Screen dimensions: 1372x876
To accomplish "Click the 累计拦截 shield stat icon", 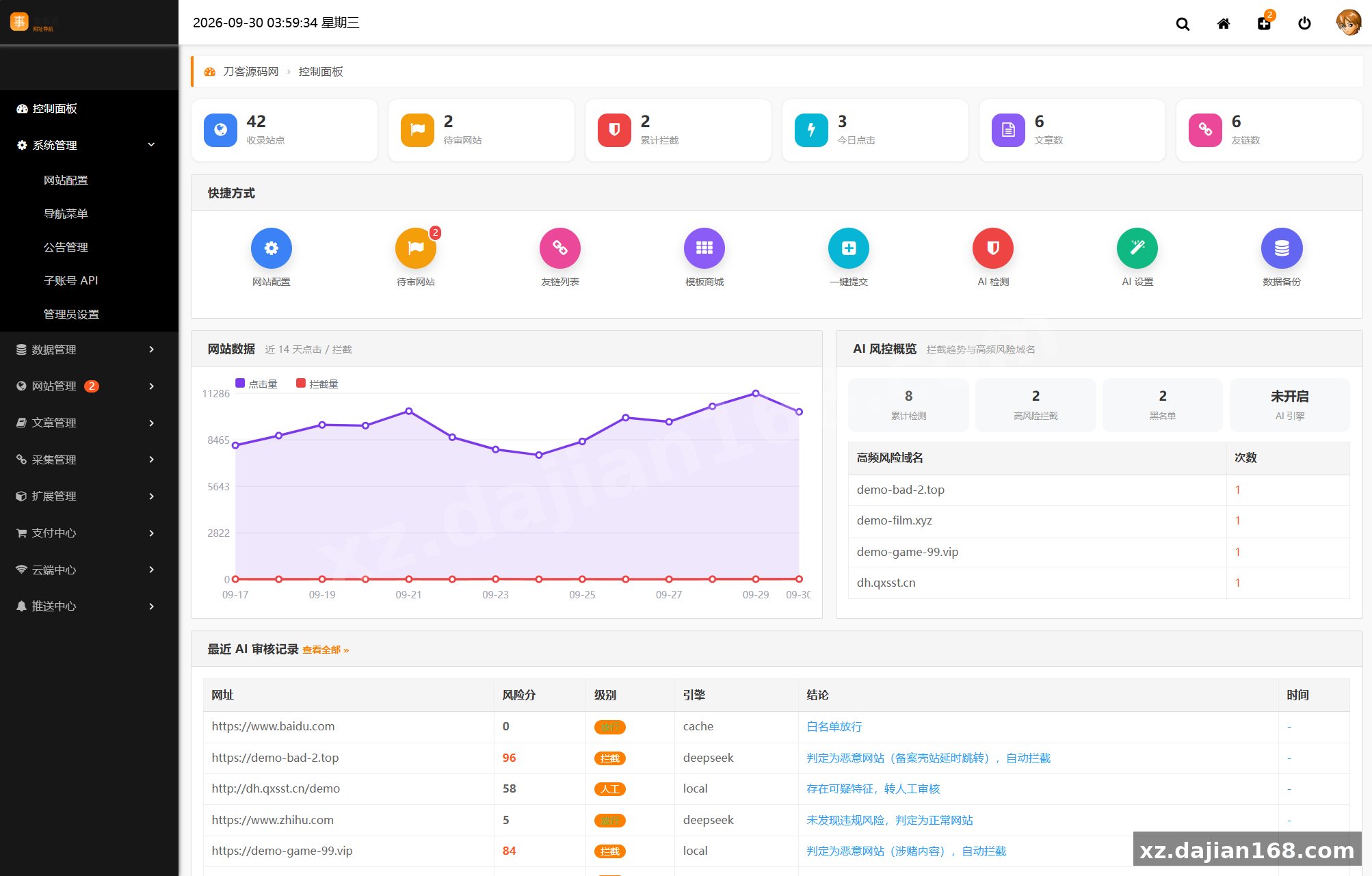I will [x=615, y=130].
